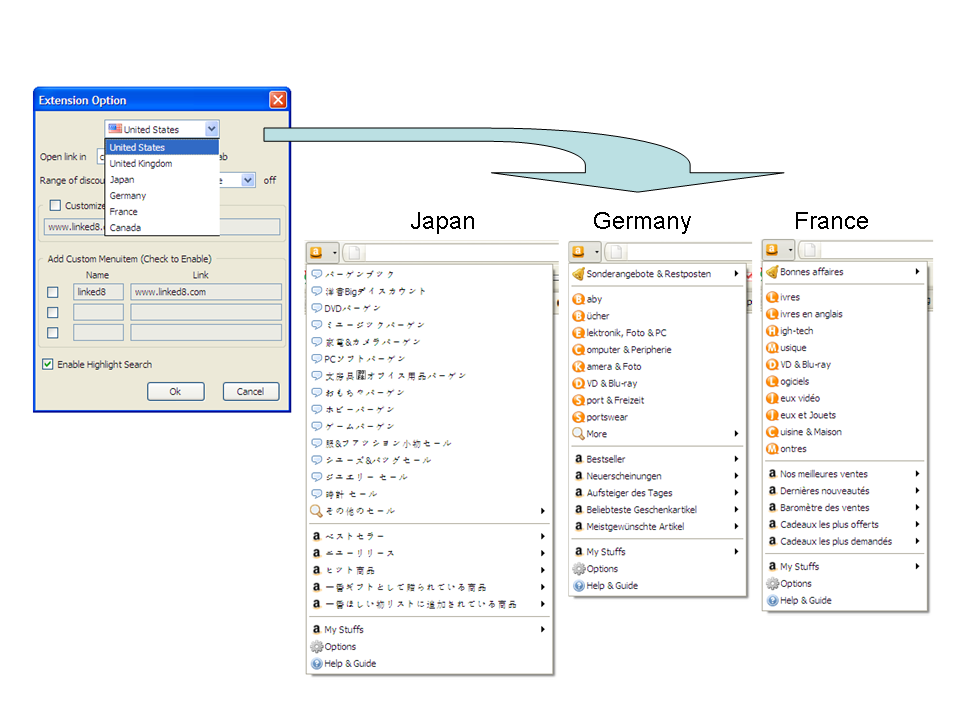The image size is (960, 720).
Task: Close the Extension Option dialog
Action: (277, 100)
